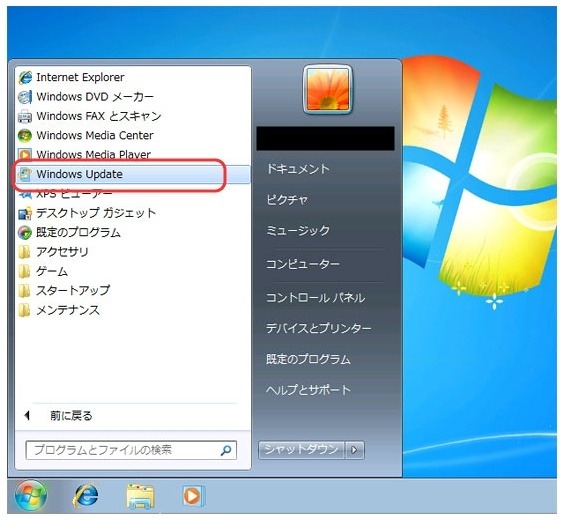Click 前に戻る to return
Viewport: 564px width, 520px height.
click(x=71, y=416)
